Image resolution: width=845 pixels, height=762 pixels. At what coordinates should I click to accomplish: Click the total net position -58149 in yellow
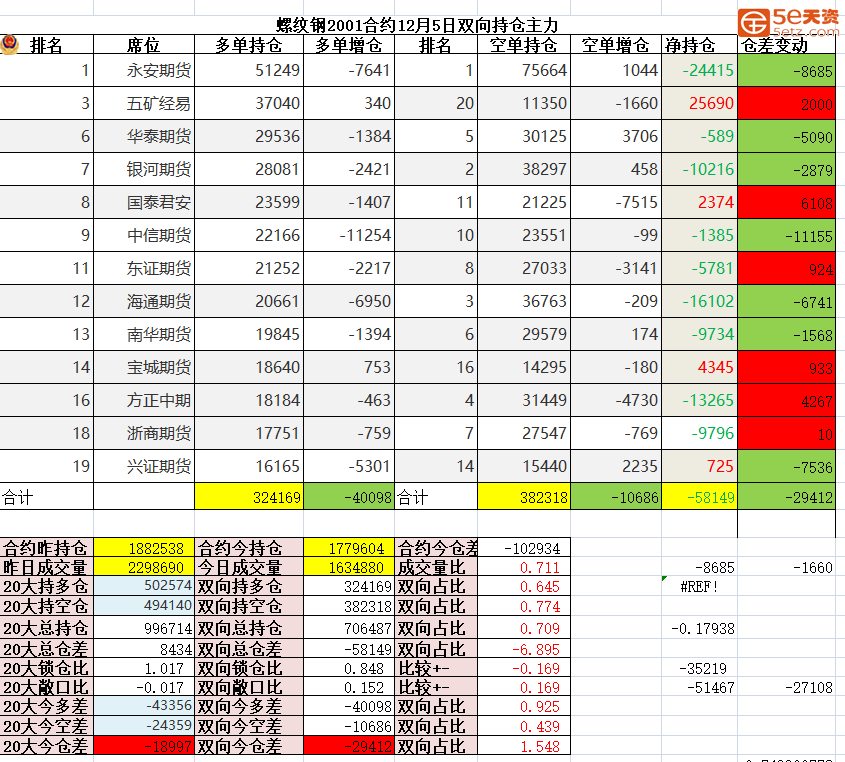tap(699, 496)
